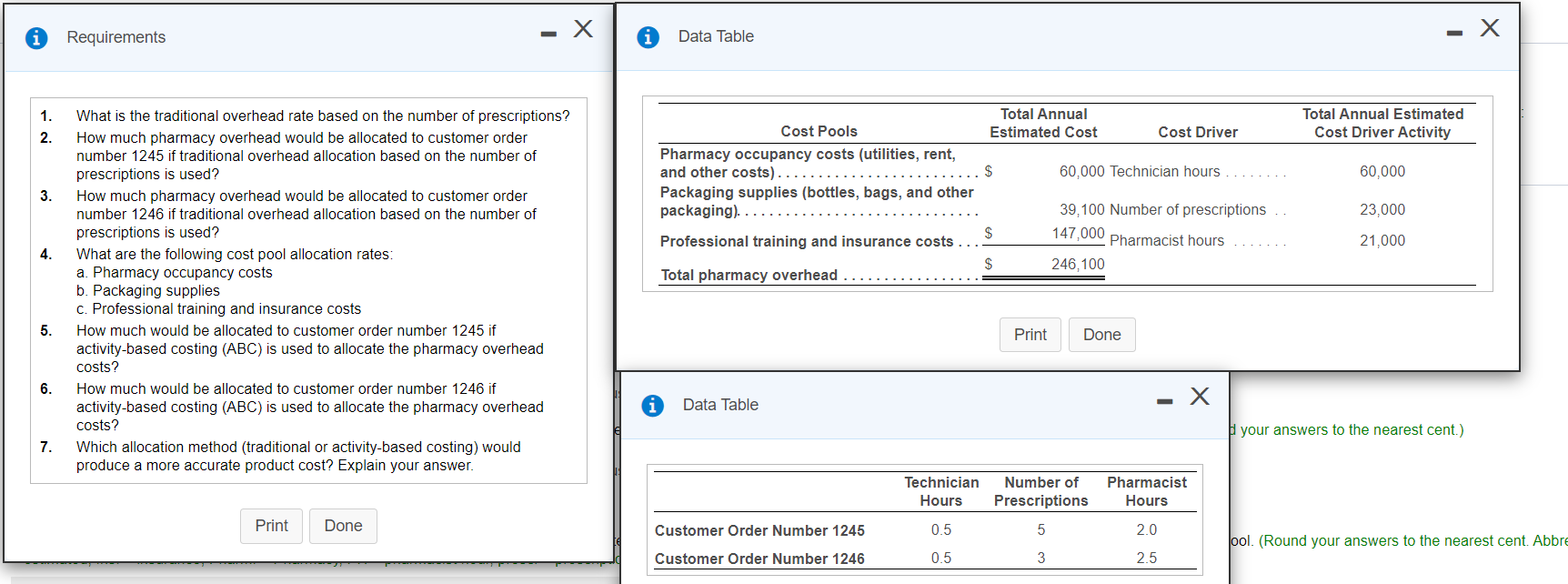Minimize the cost pools Data Table dialog

[1455, 34]
